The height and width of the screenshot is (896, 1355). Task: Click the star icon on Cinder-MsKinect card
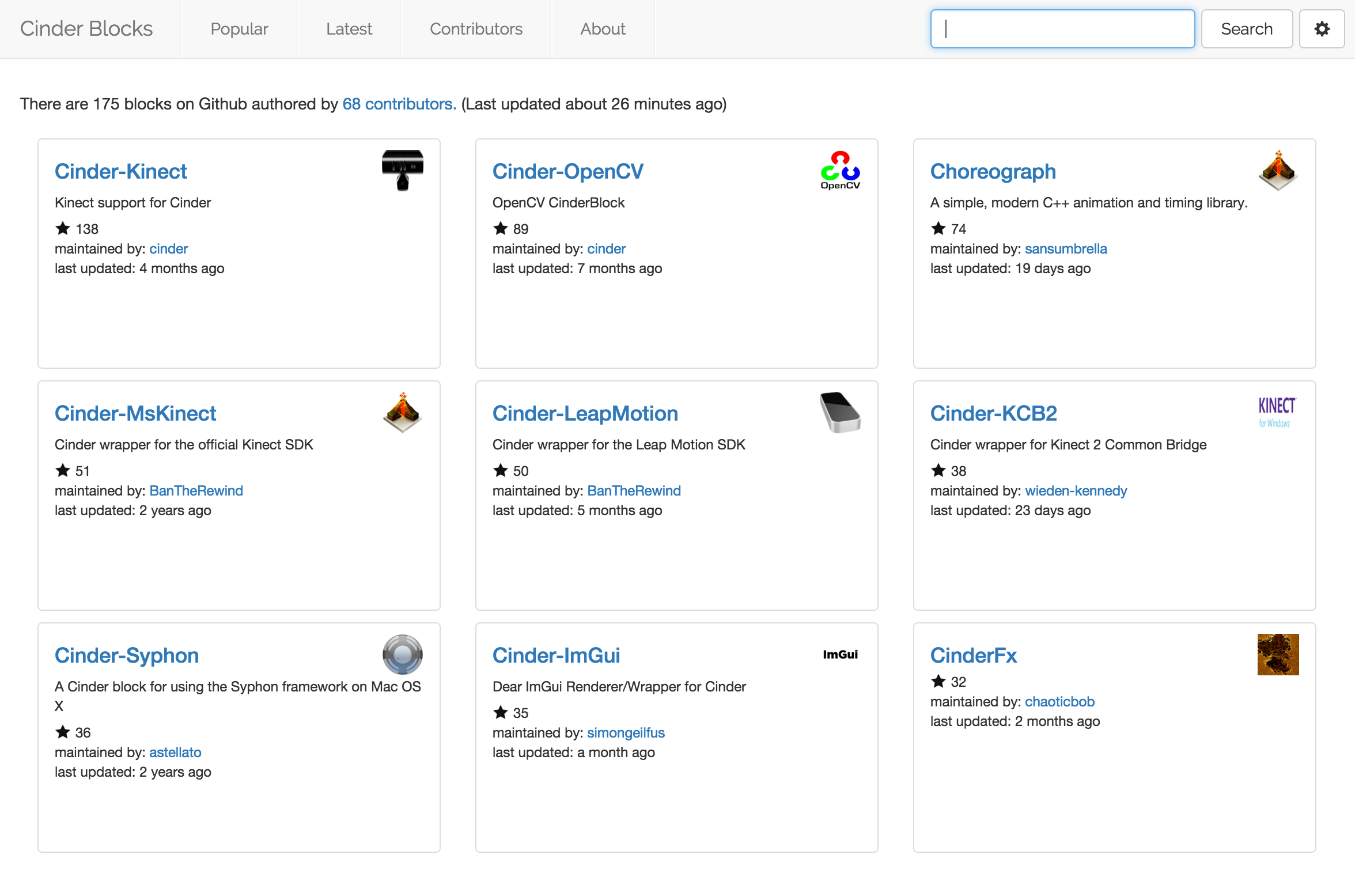click(x=63, y=471)
